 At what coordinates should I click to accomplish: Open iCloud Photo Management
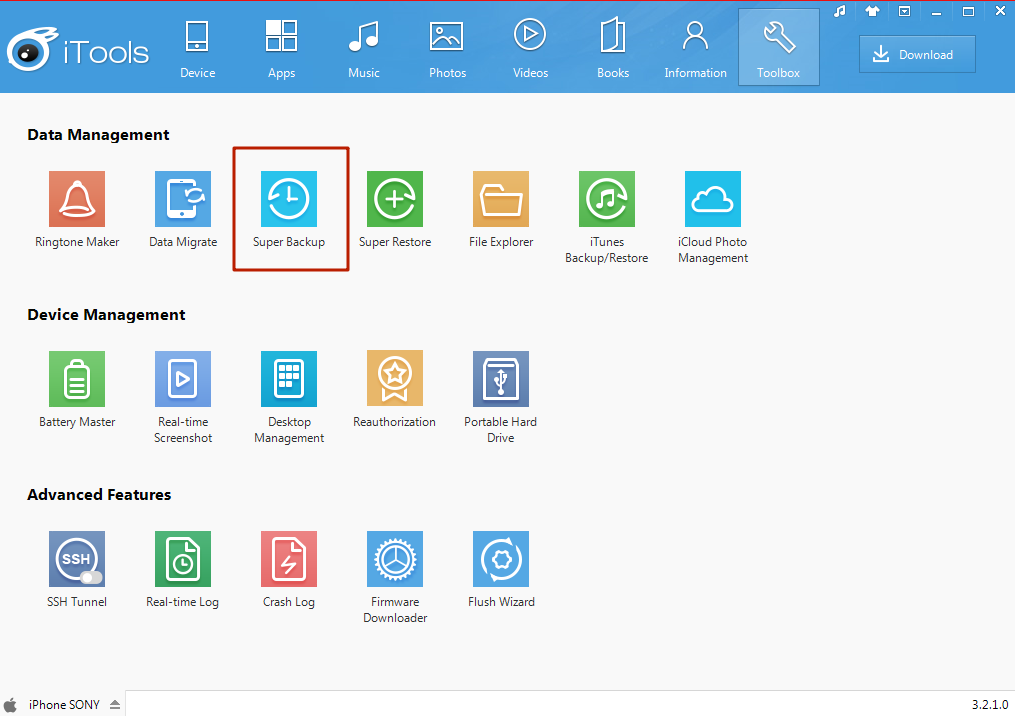coord(713,199)
